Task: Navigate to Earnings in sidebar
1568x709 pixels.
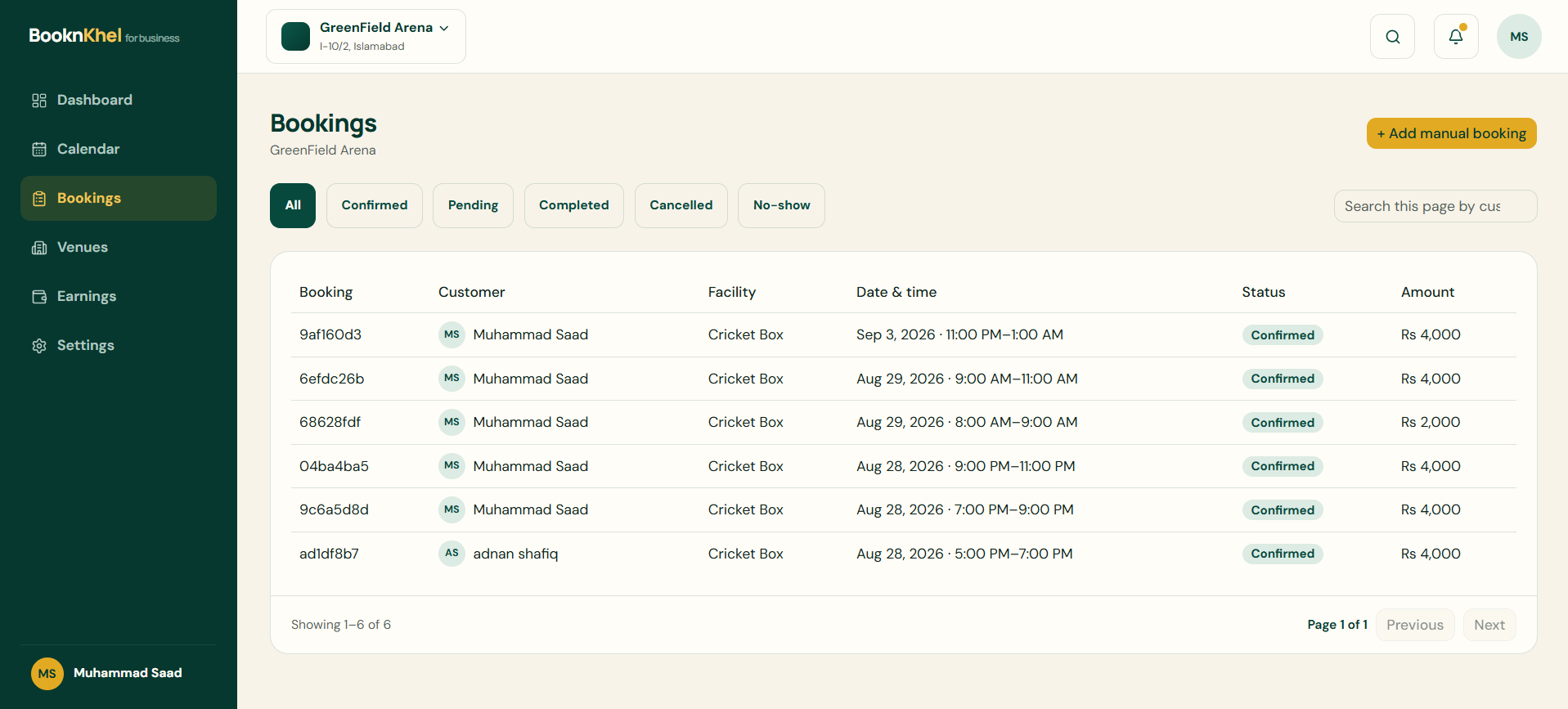Action: tap(119, 296)
